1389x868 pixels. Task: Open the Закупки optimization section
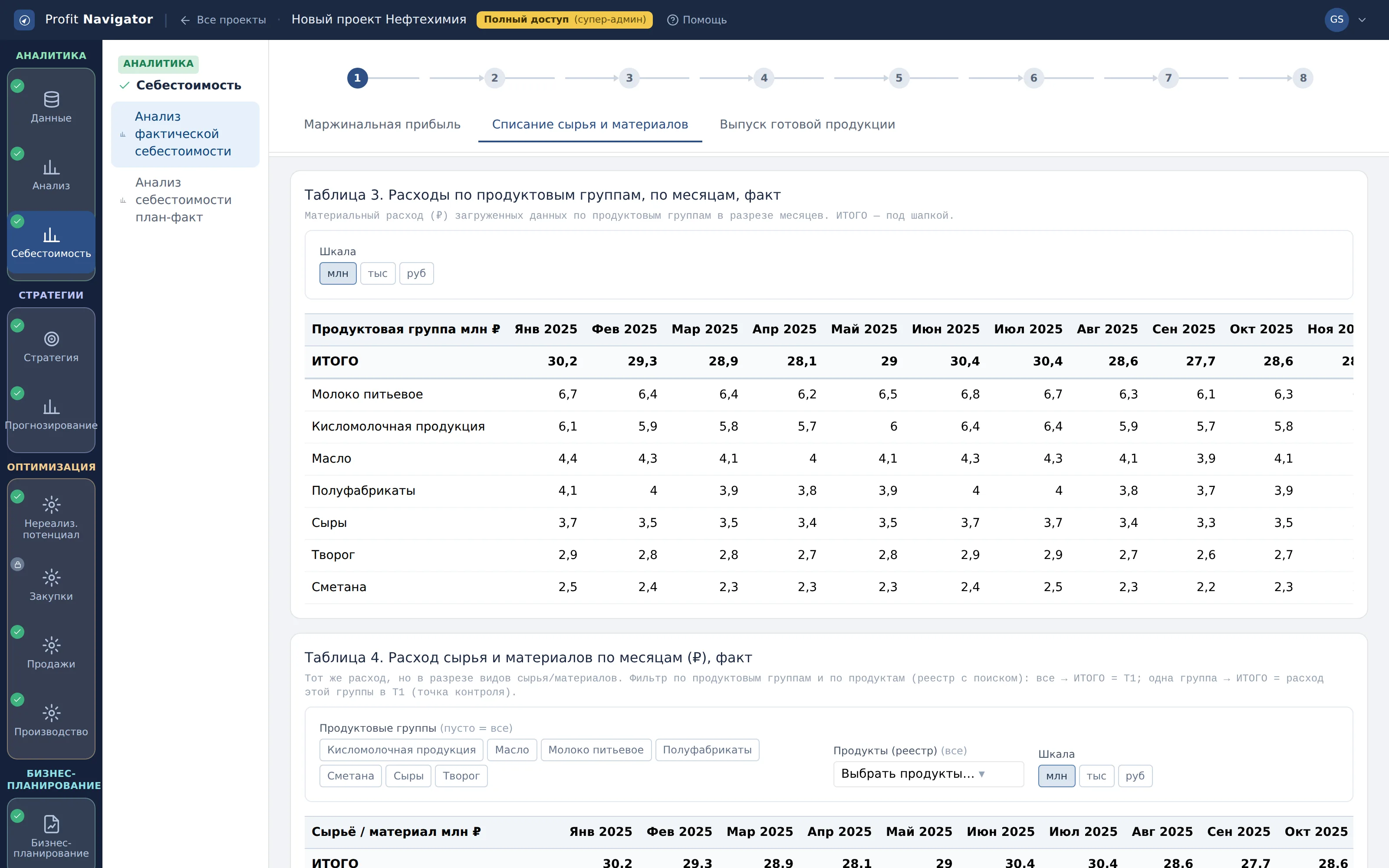(x=51, y=585)
